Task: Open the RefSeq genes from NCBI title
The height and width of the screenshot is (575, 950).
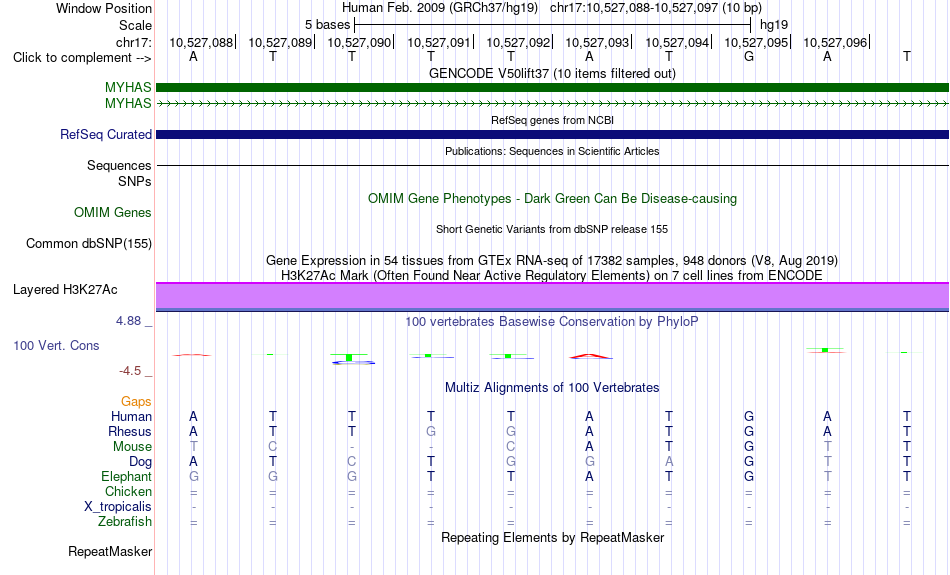Action: (x=552, y=120)
